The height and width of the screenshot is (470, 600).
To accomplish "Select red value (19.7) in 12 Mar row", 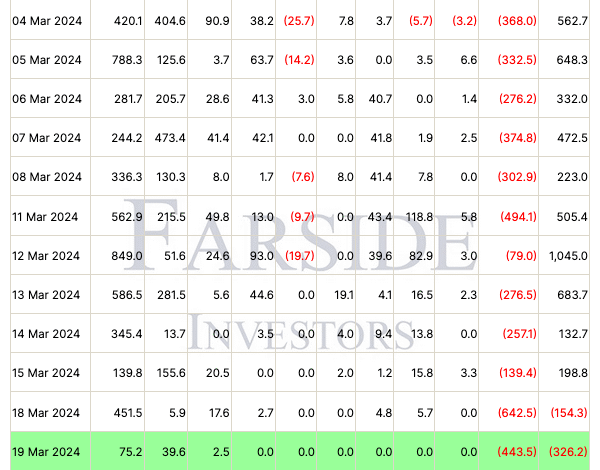I will click(x=300, y=256).
